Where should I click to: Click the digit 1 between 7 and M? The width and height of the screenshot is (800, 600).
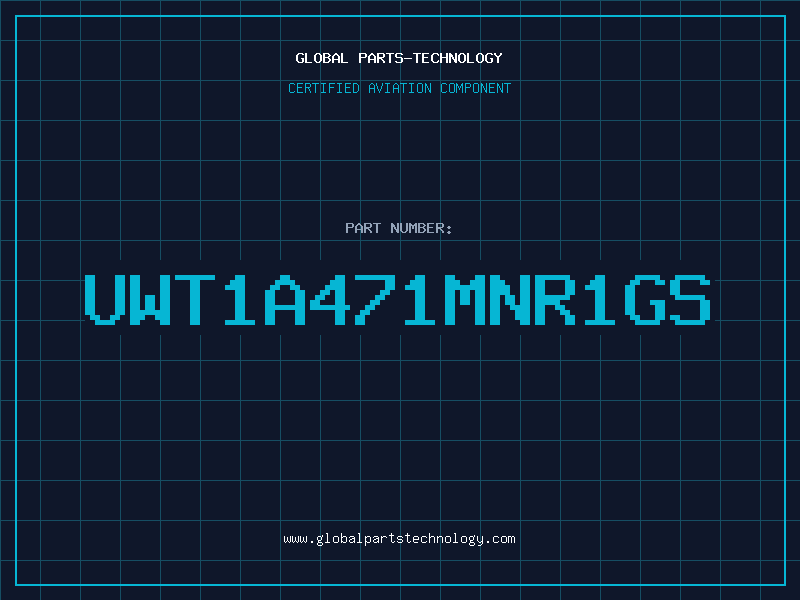420,300
